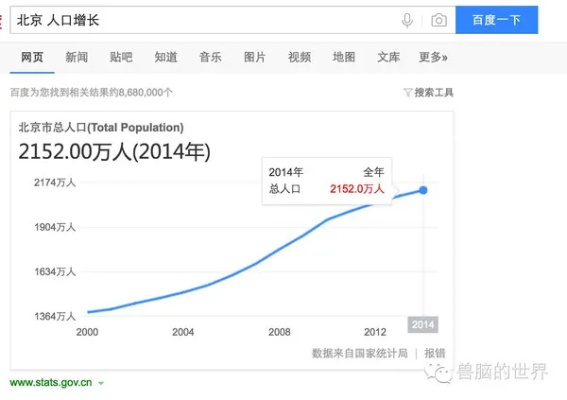Click the 2152.00万人(2014年) headline value

(114, 152)
